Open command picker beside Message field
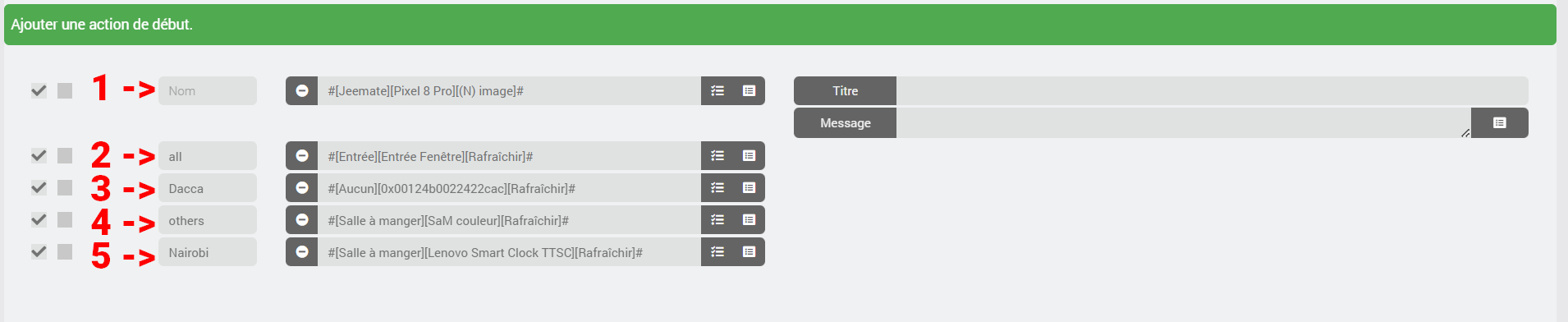Viewport: 1568px width, 322px height. (x=1500, y=122)
